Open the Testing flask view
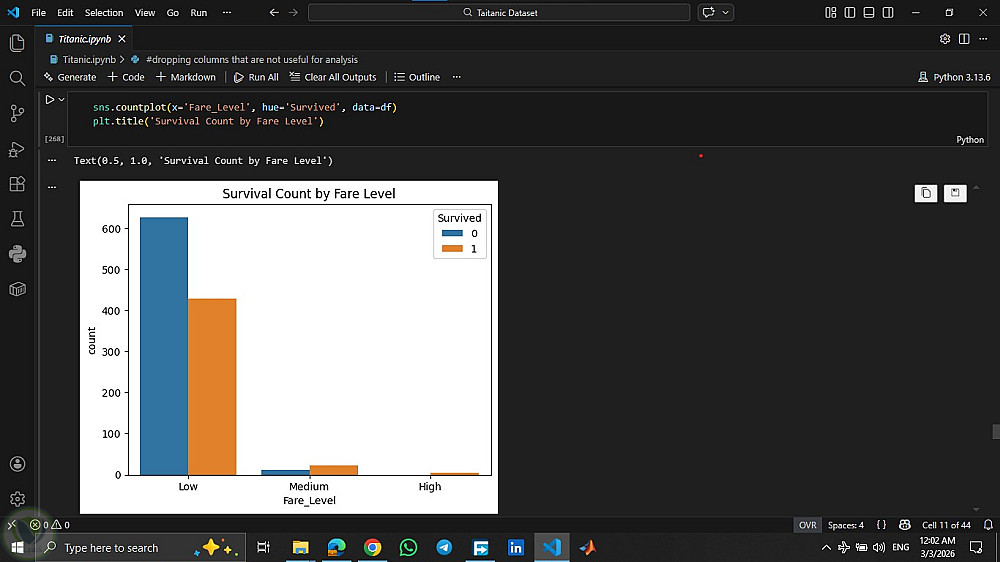This screenshot has width=1000, height=562. [17, 219]
